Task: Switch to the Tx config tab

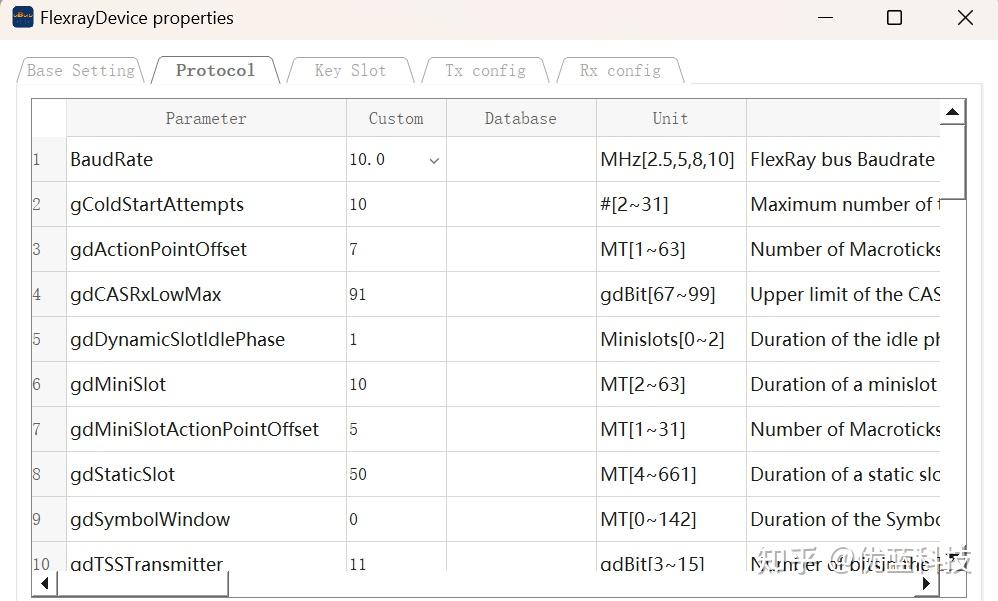Action: (x=485, y=71)
